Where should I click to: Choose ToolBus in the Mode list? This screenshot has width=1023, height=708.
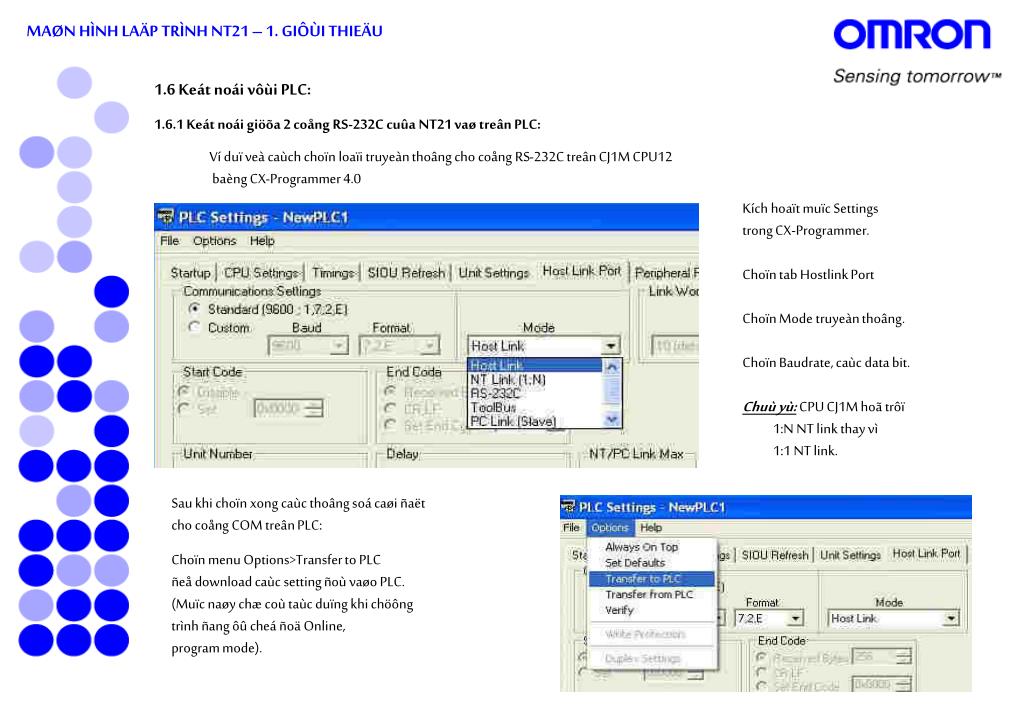point(535,407)
